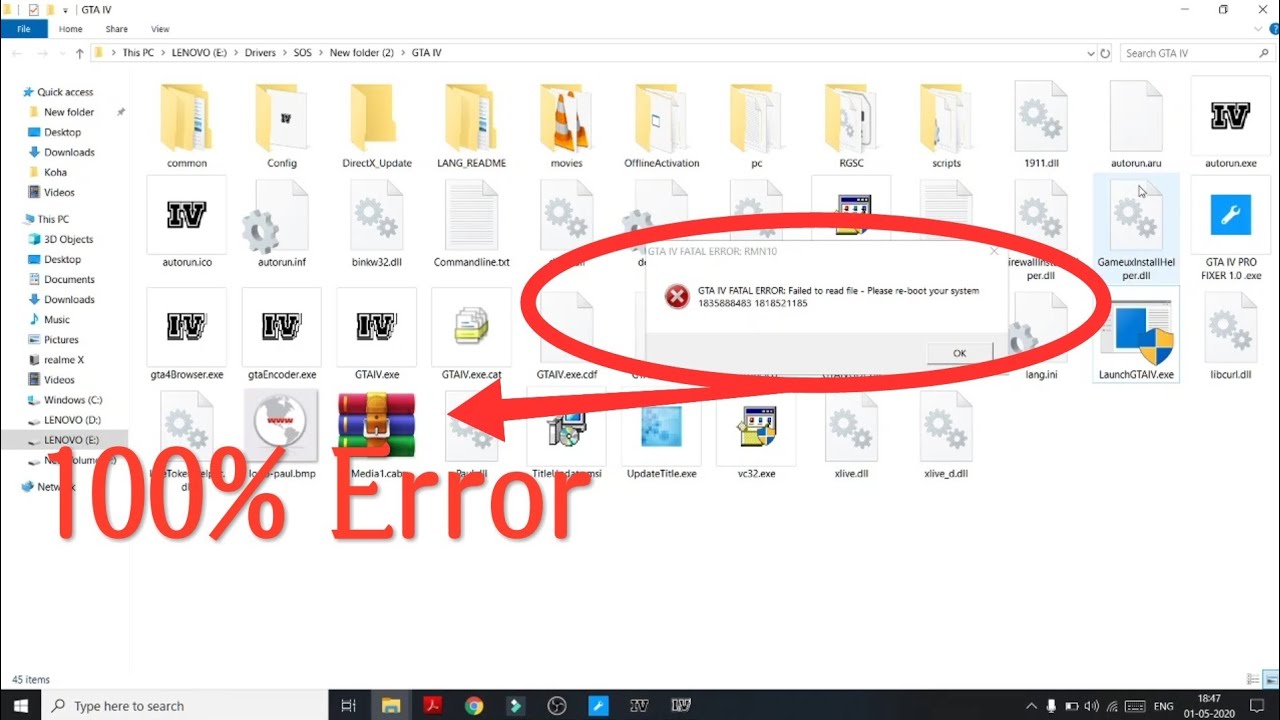
Task: Click the taskbar search box
Action: click(185, 705)
